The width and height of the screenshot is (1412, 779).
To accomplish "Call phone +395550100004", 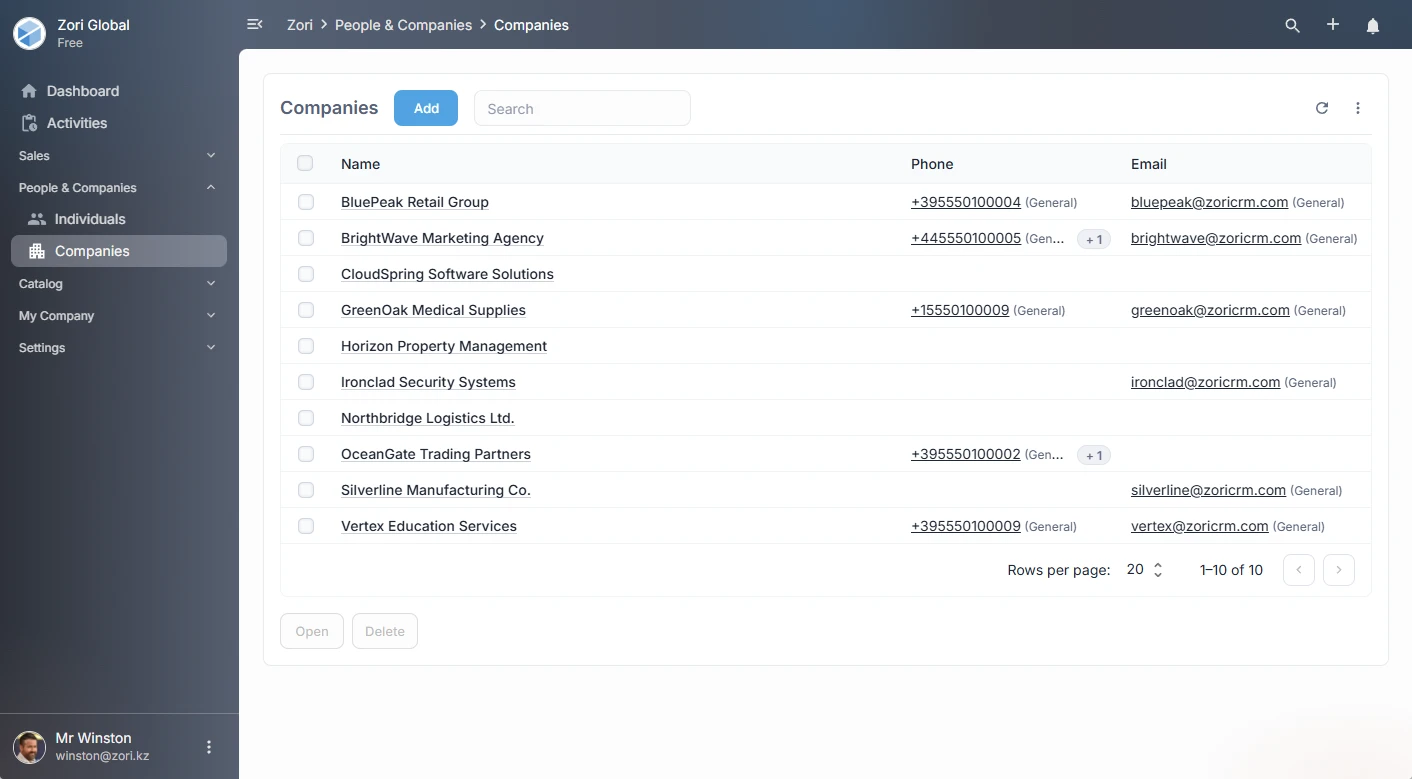I will (x=966, y=202).
